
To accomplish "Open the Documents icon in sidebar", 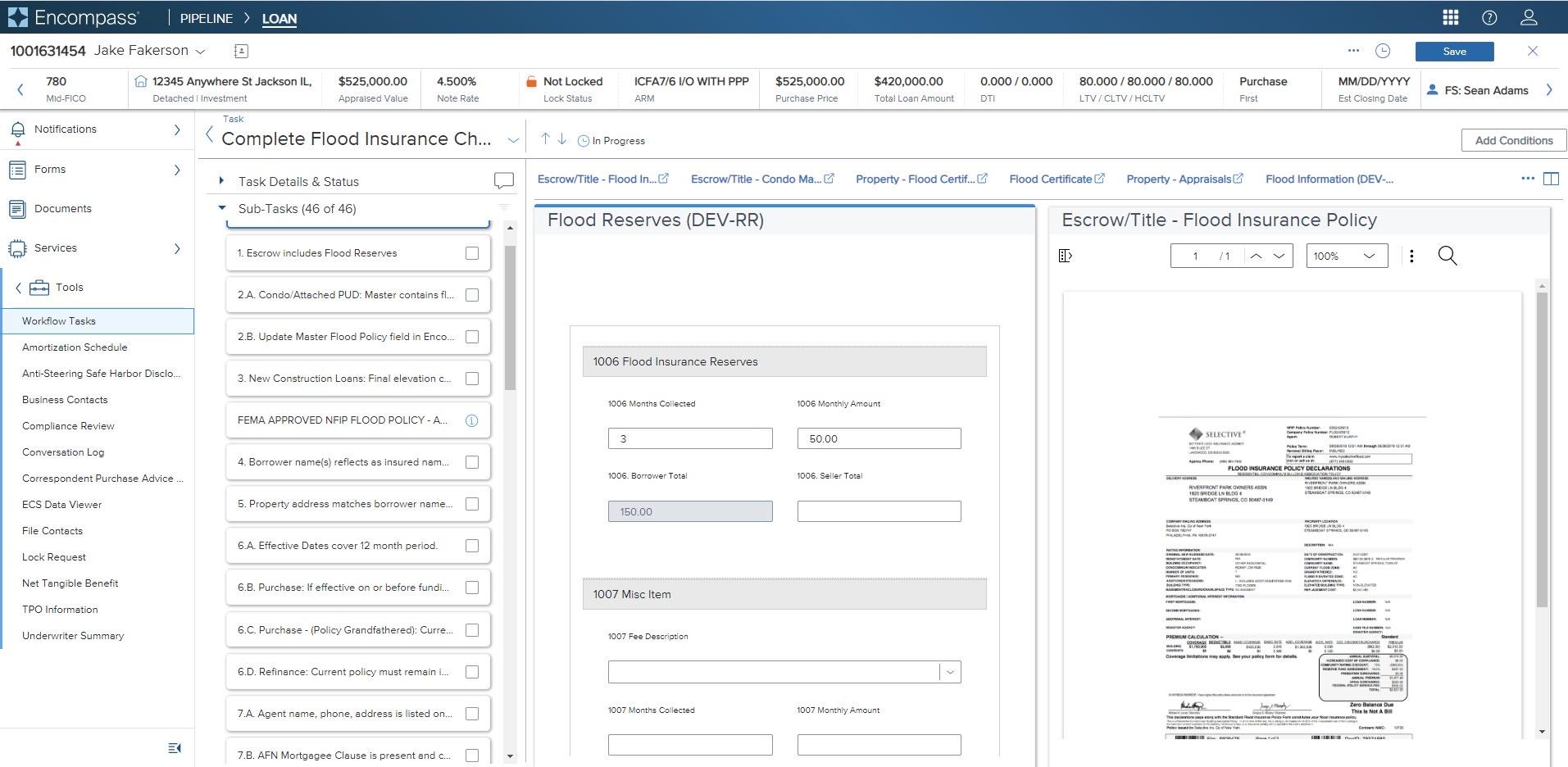I will click(17, 209).
